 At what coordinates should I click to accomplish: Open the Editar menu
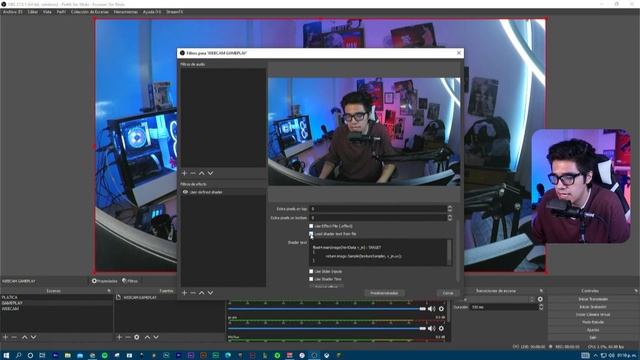point(33,12)
